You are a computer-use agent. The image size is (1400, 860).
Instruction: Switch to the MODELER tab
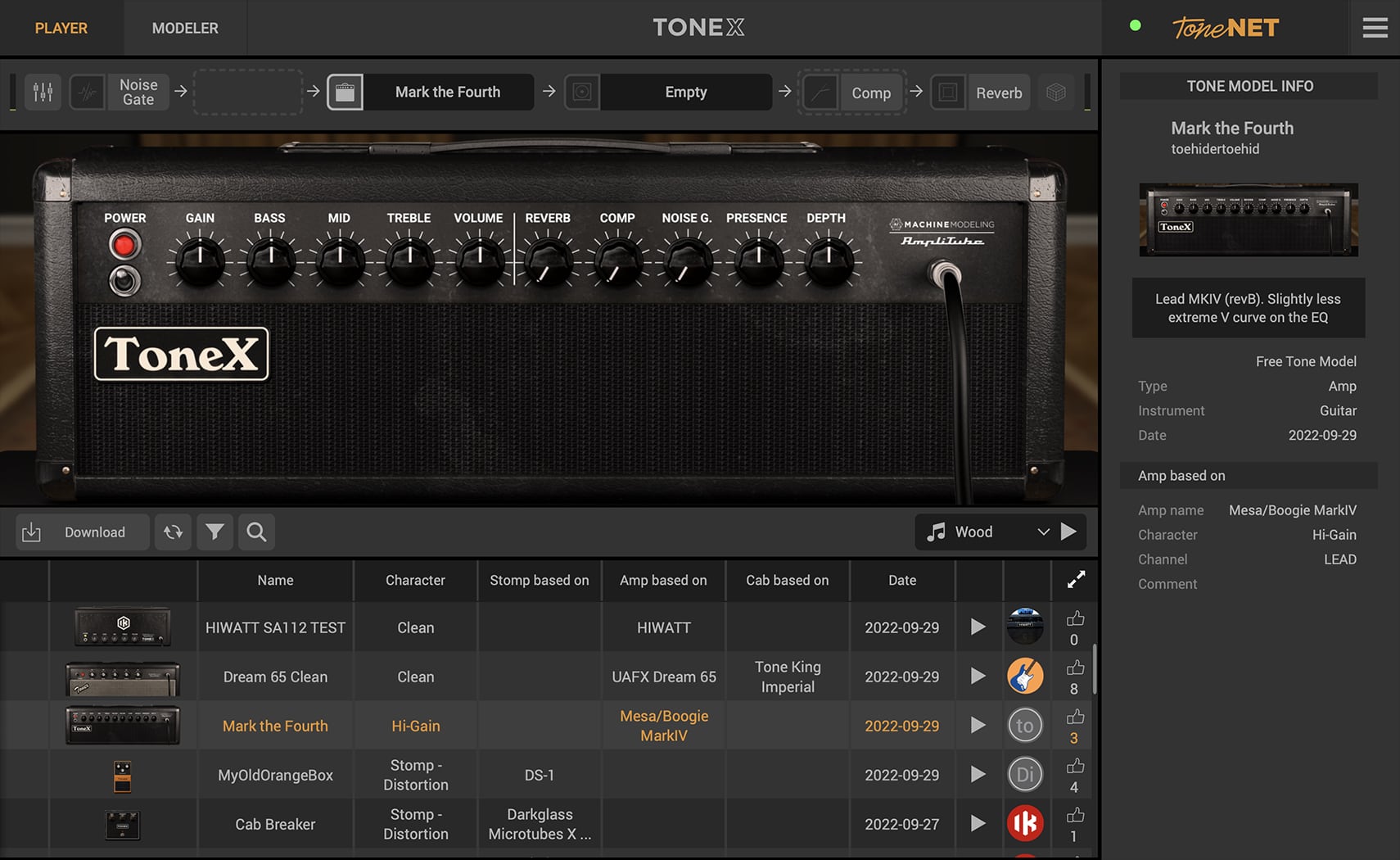(x=185, y=28)
